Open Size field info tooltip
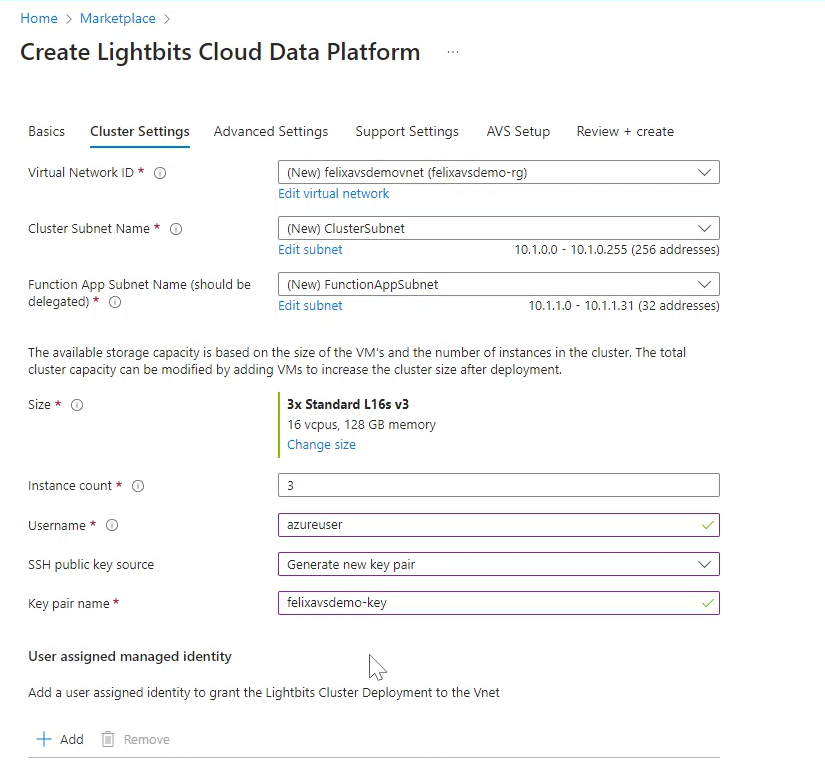This screenshot has width=825, height=768. (77, 405)
